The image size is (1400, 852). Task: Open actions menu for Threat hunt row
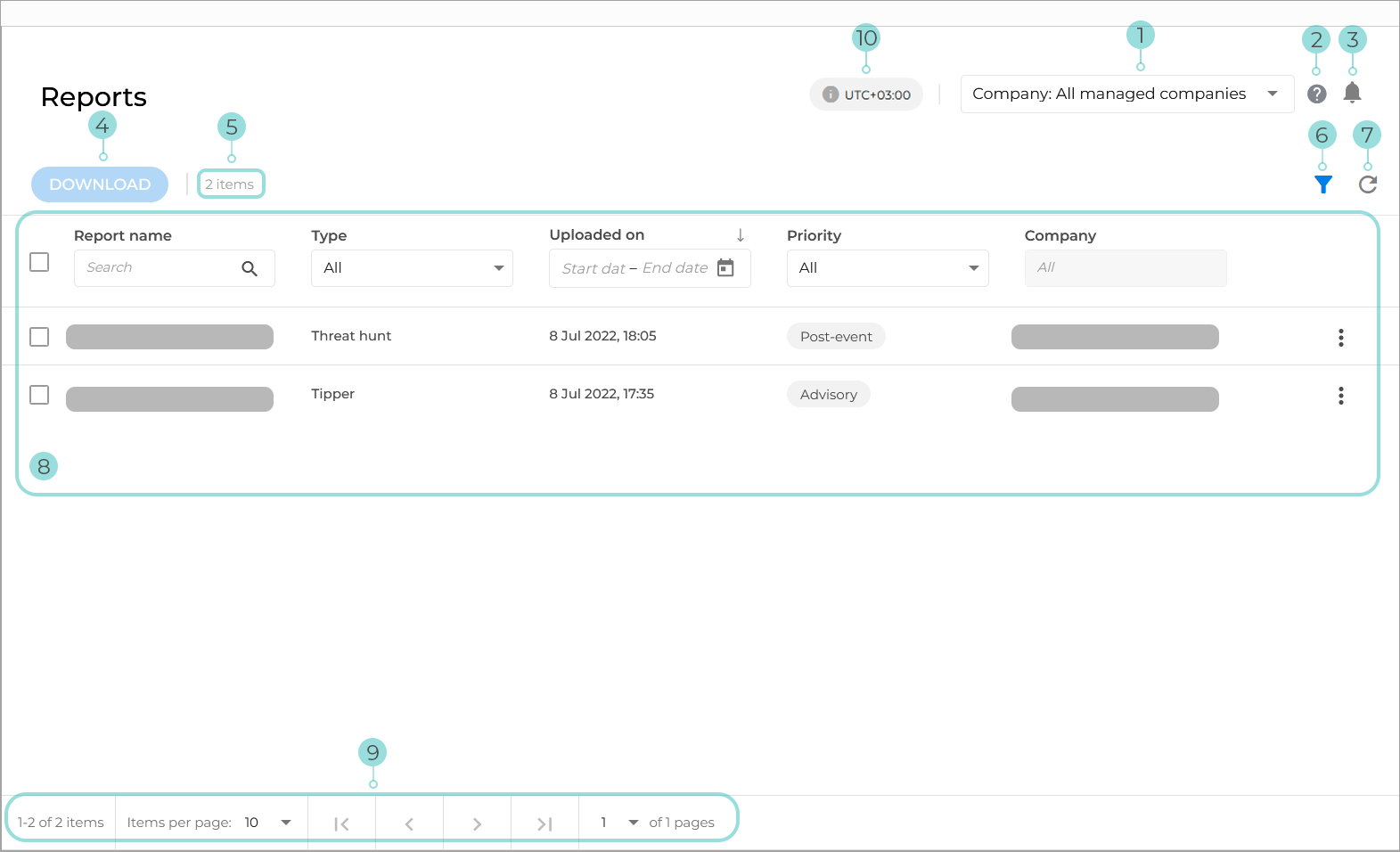(1340, 338)
